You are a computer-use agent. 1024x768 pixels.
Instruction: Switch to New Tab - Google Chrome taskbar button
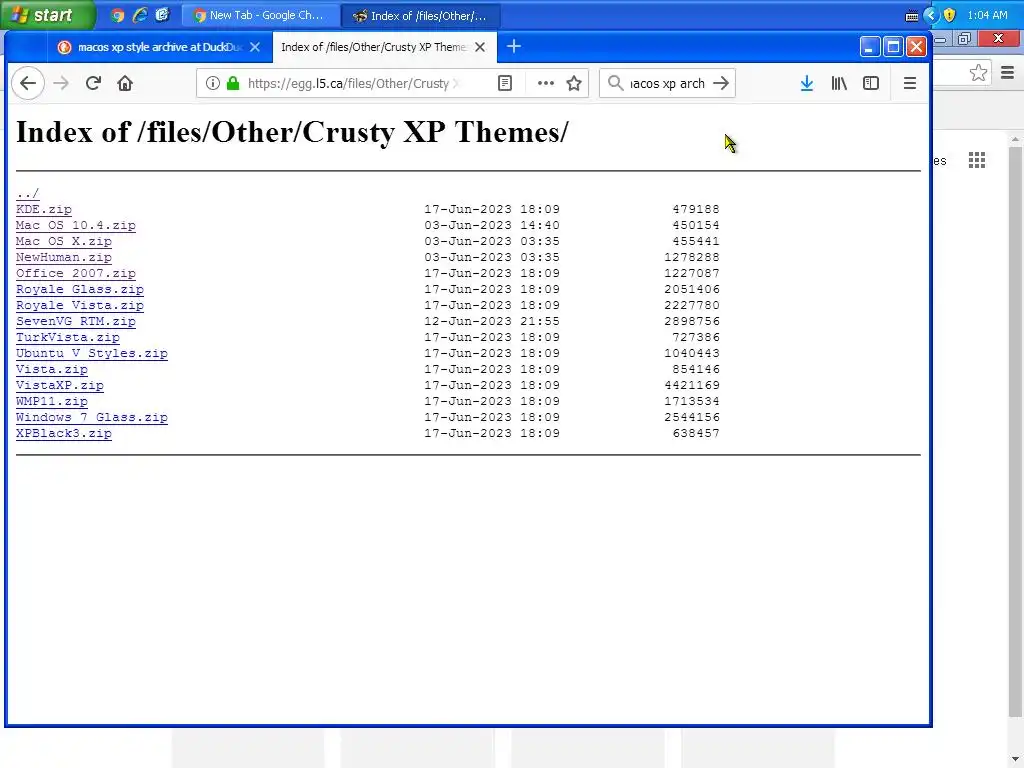point(259,16)
